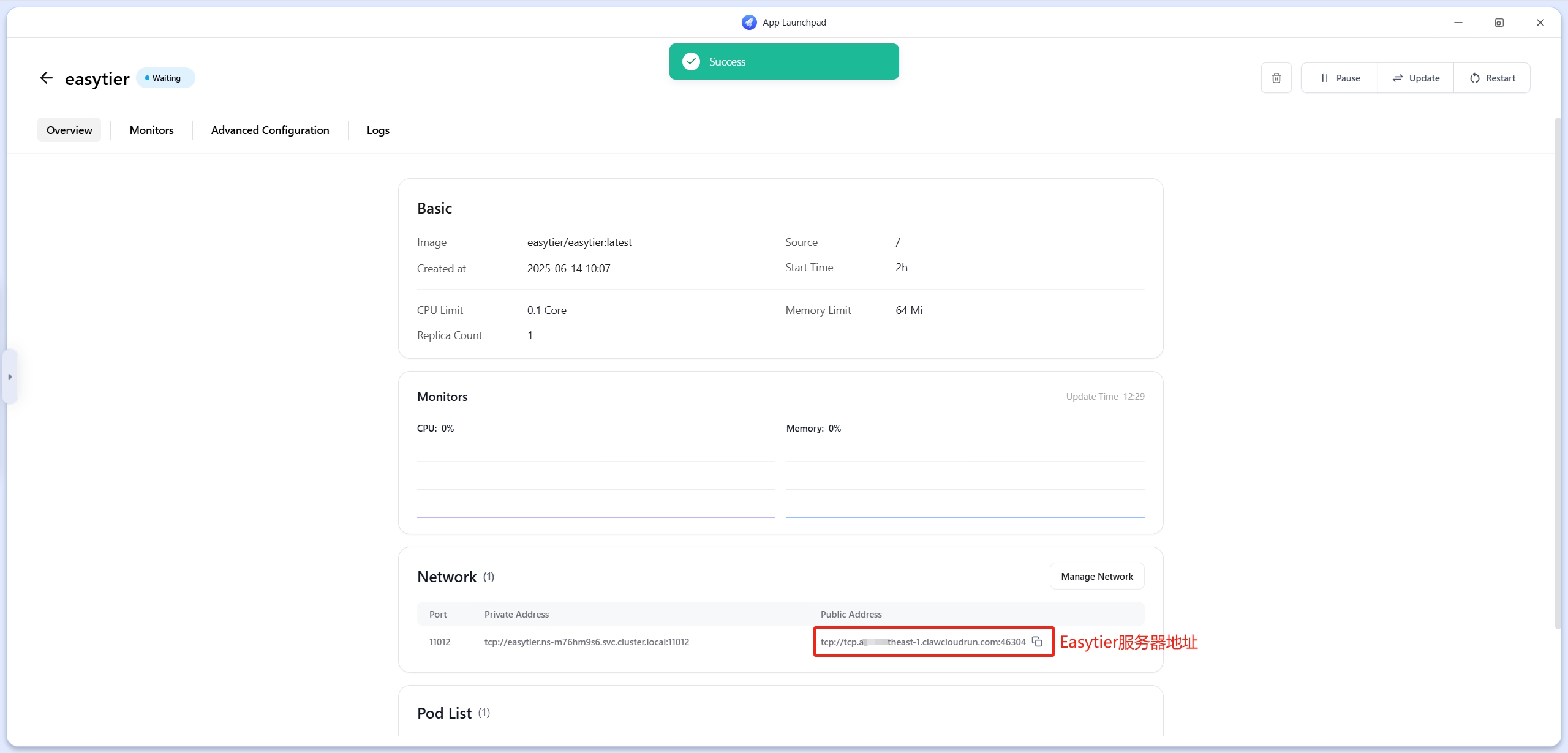The width and height of the screenshot is (1568, 753).
Task: Copy the public address with copy icon
Action: point(1037,642)
